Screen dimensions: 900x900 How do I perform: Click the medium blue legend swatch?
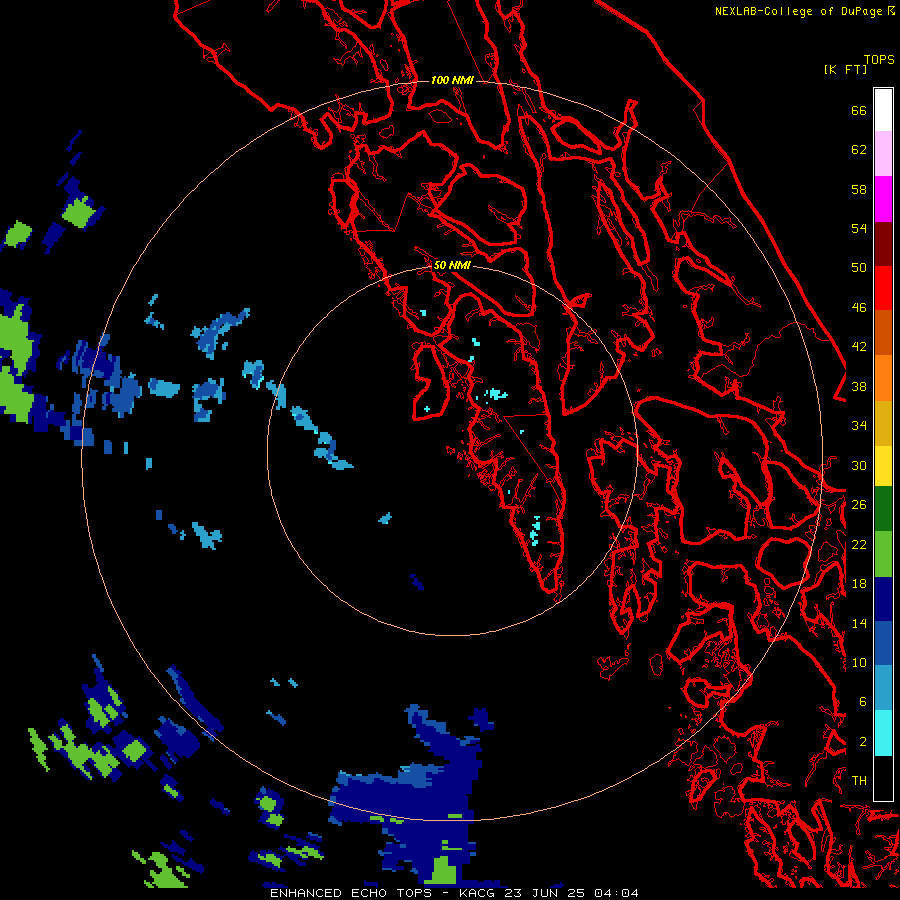click(x=883, y=643)
